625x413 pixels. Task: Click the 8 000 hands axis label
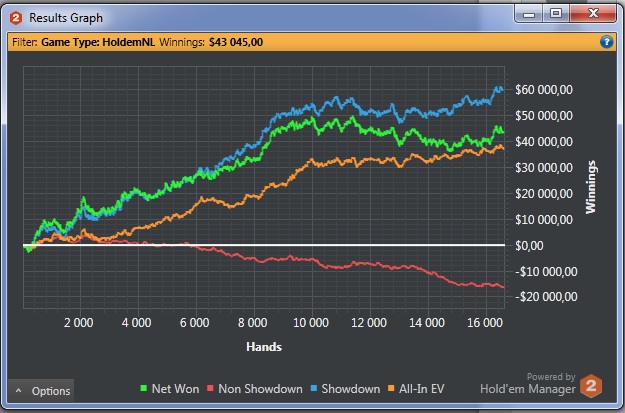point(252,323)
